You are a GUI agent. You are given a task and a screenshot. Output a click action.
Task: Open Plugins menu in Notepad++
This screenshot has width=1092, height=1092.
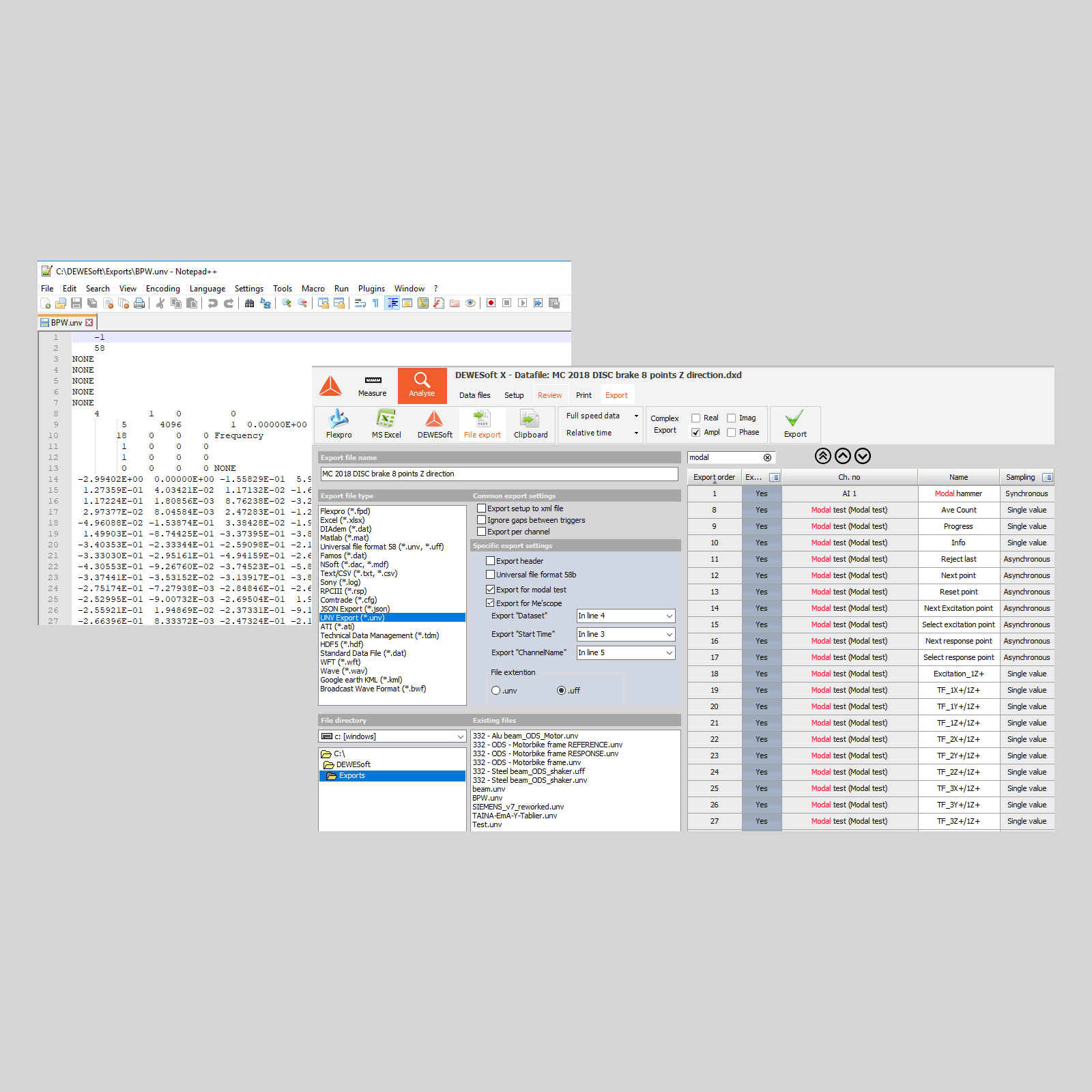click(371, 289)
